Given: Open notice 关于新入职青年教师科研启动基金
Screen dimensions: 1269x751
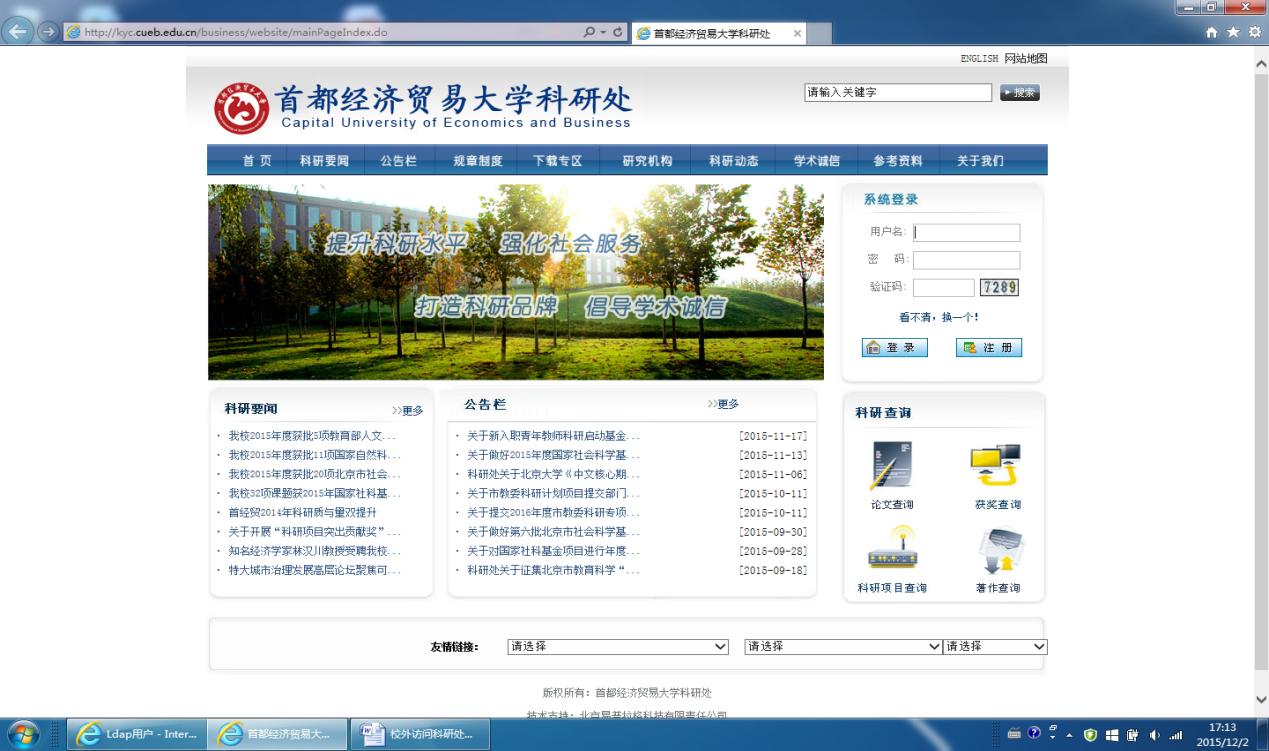Looking at the screenshot, I should 553,436.
